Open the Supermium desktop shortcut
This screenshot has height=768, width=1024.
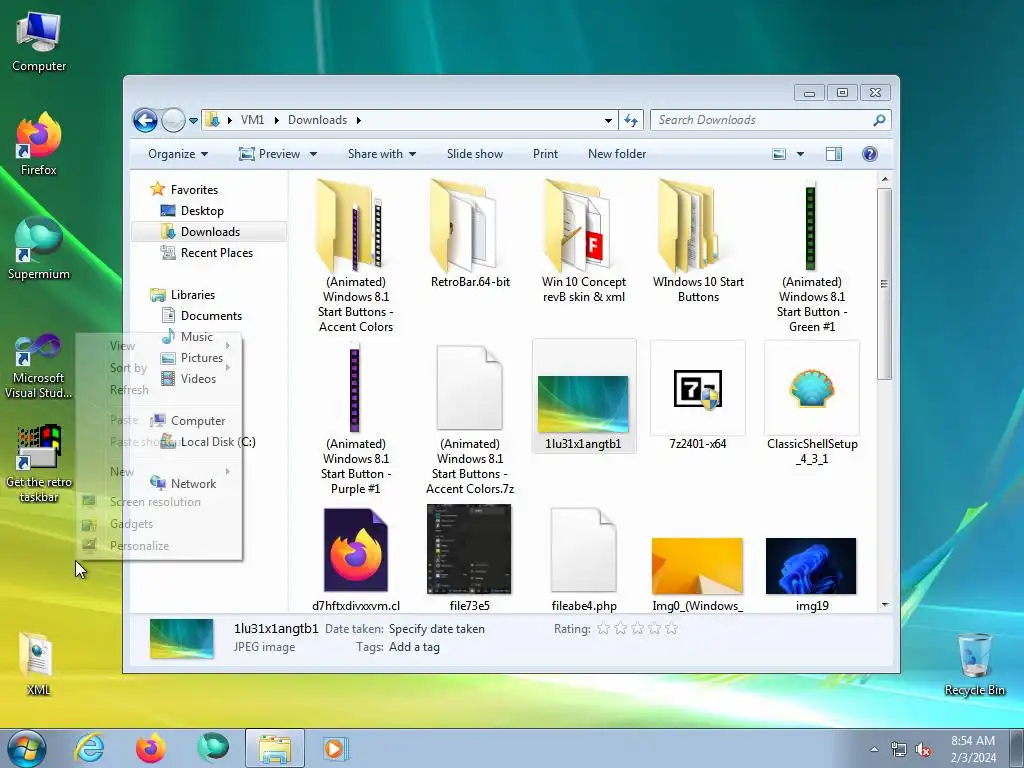point(39,249)
